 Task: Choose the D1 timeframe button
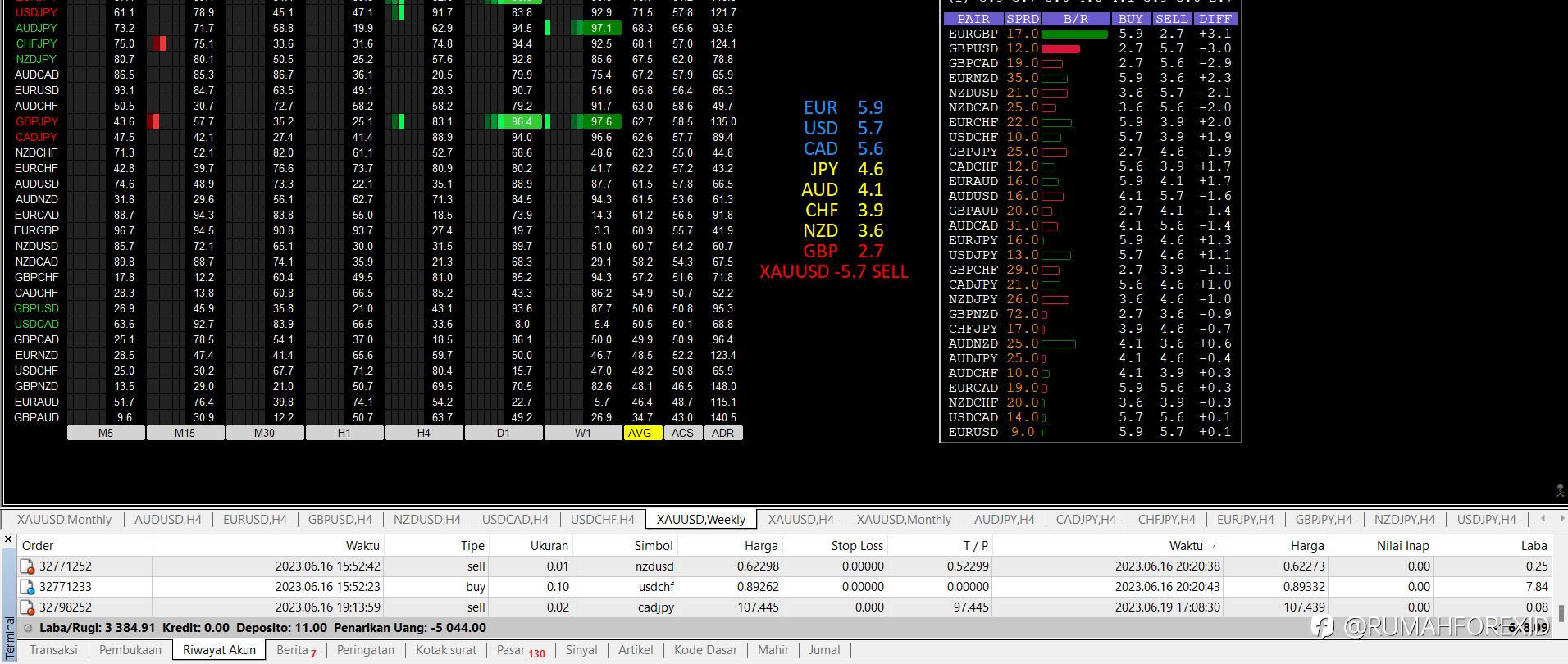click(504, 433)
